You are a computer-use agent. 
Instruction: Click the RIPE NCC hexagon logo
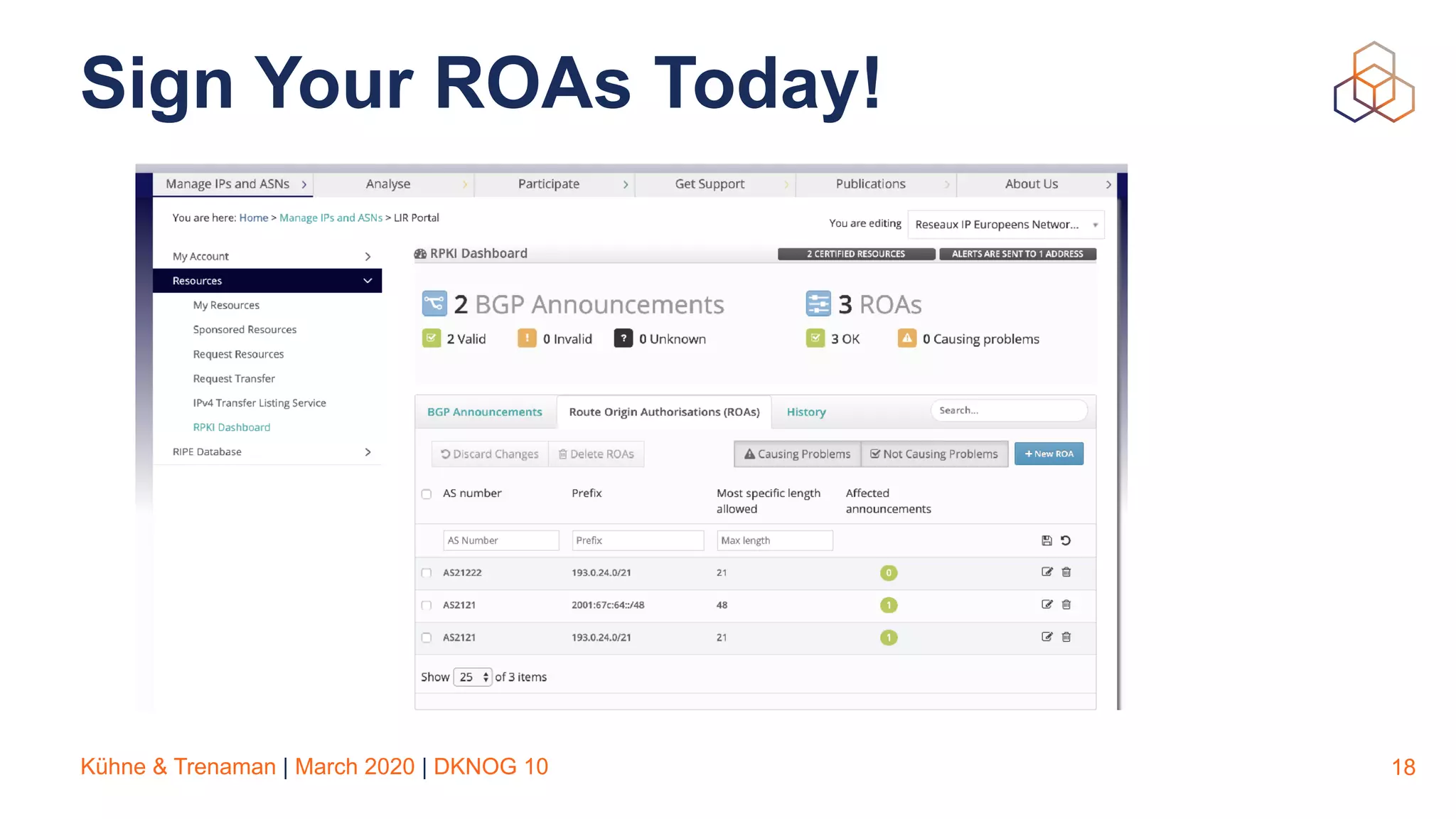[1374, 82]
